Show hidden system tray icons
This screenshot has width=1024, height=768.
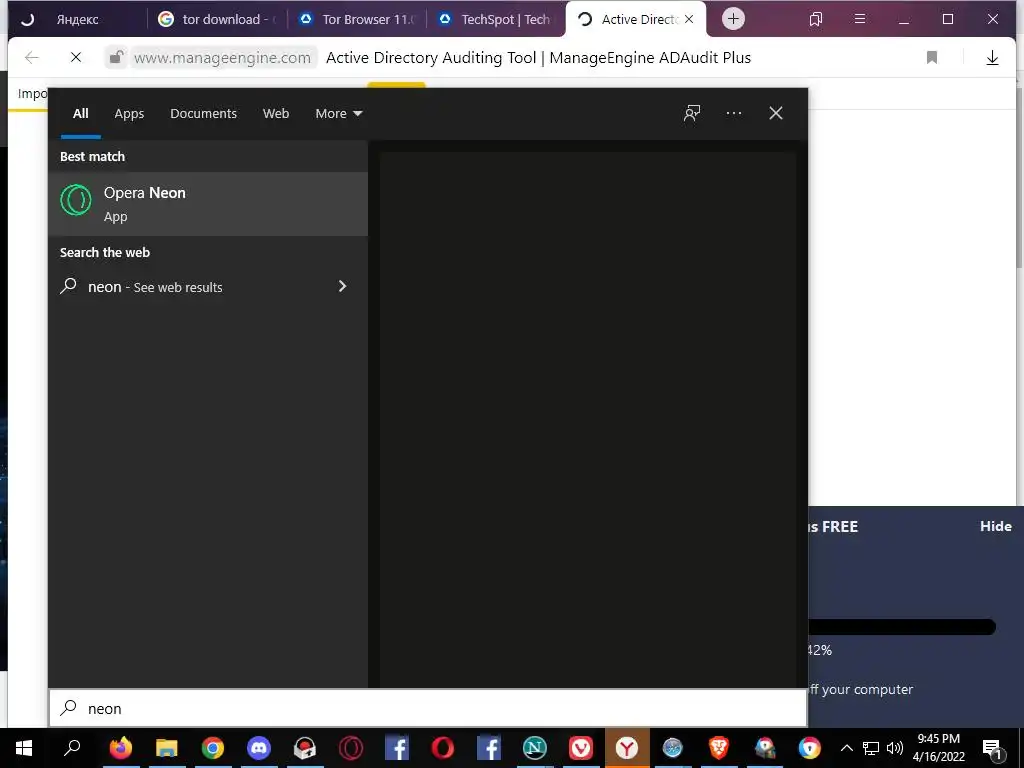tap(846, 748)
